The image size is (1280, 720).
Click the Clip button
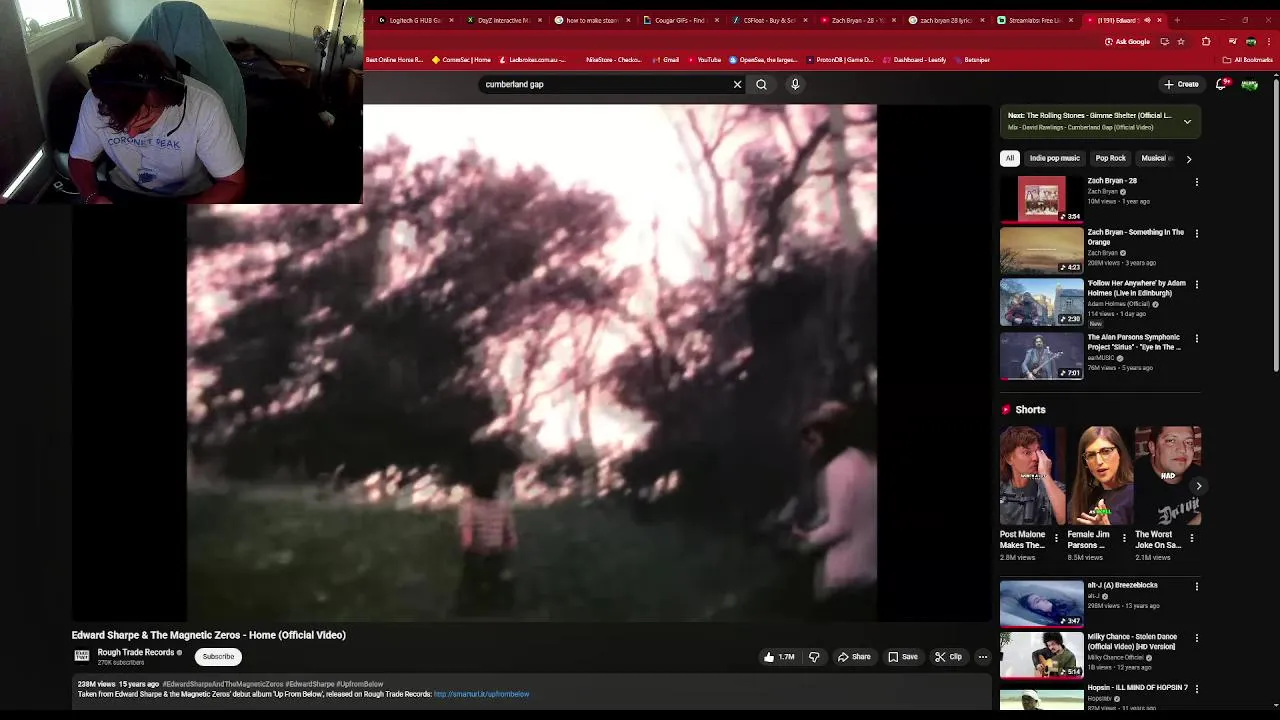pyautogui.click(x=949, y=657)
